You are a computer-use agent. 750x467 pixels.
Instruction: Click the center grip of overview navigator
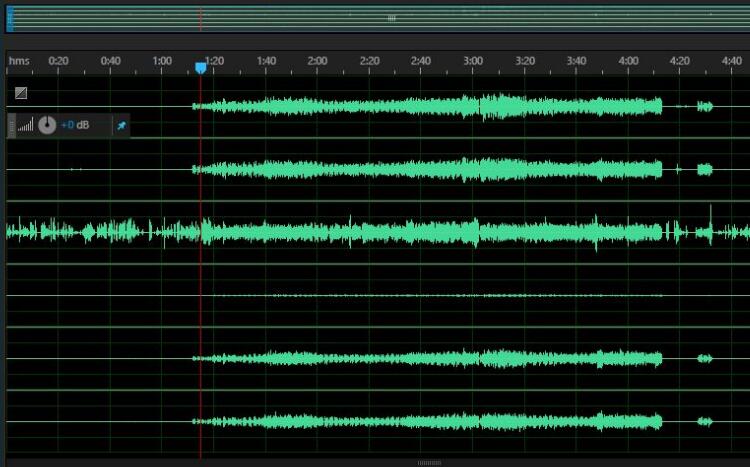pyautogui.click(x=391, y=18)
